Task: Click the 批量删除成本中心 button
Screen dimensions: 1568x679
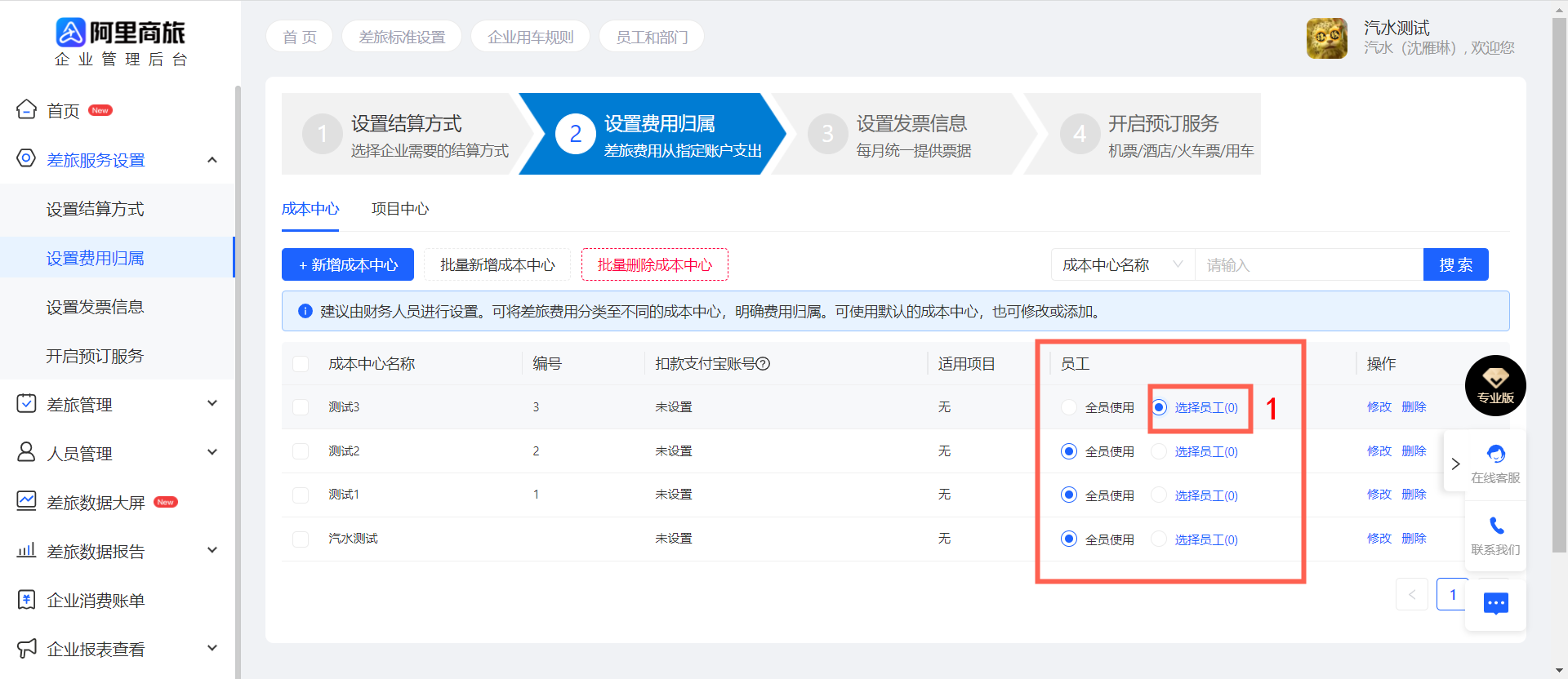Action: (x=655, y=264)
